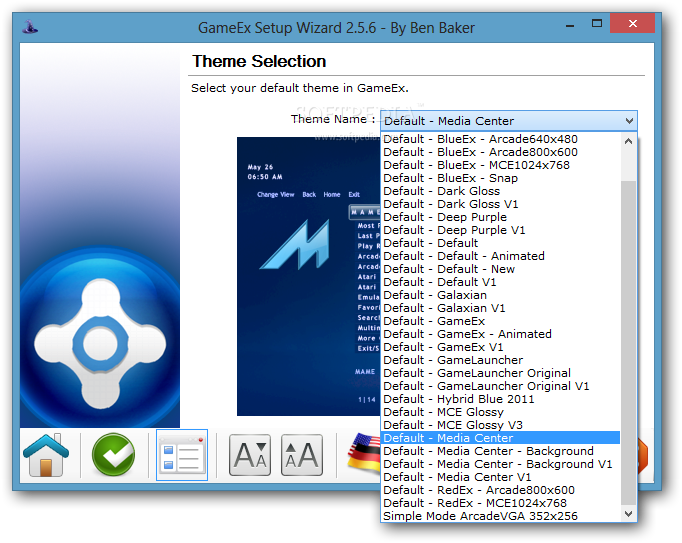Click the decrease font size icon

click(250, 455)
